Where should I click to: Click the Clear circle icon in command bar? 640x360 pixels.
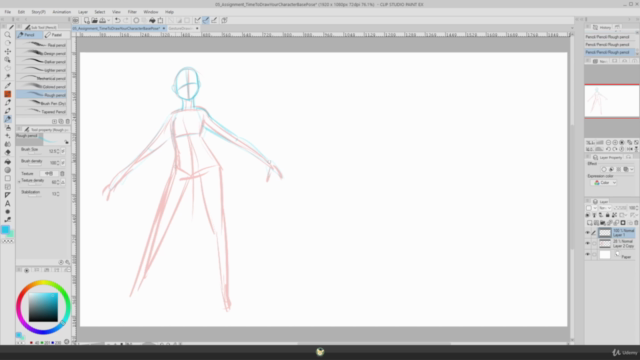pyautogui.click(x=136, y=20)
